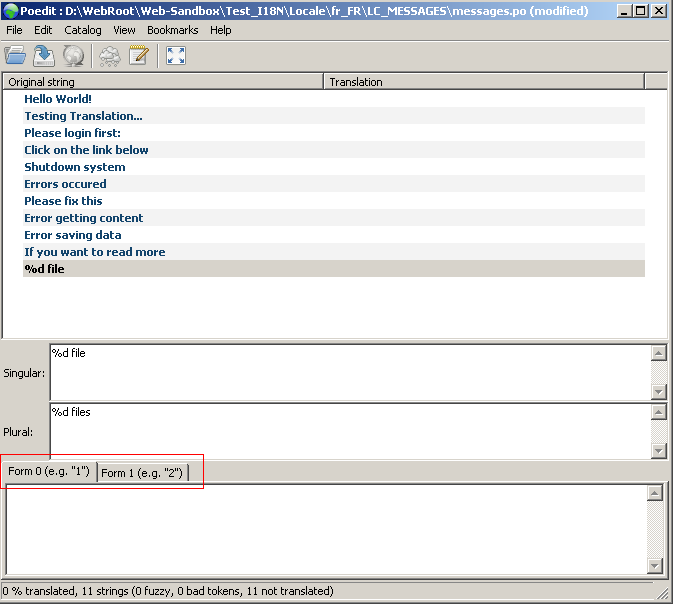Click the Open catalog folder icon
Viewport: 673px width, 605px height.
tap(16, 56)
